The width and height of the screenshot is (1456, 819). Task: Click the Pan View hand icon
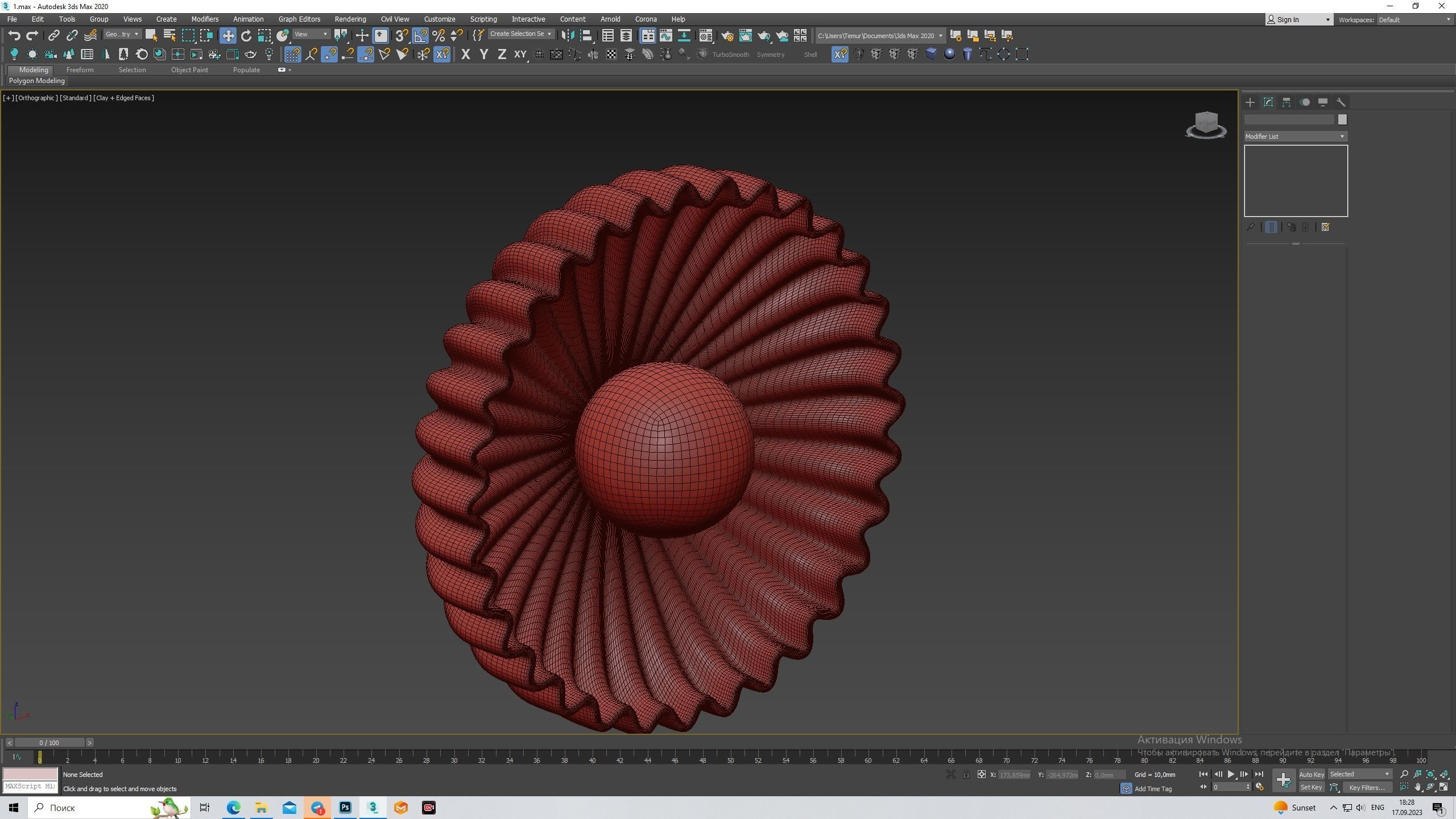point(1417,787)
